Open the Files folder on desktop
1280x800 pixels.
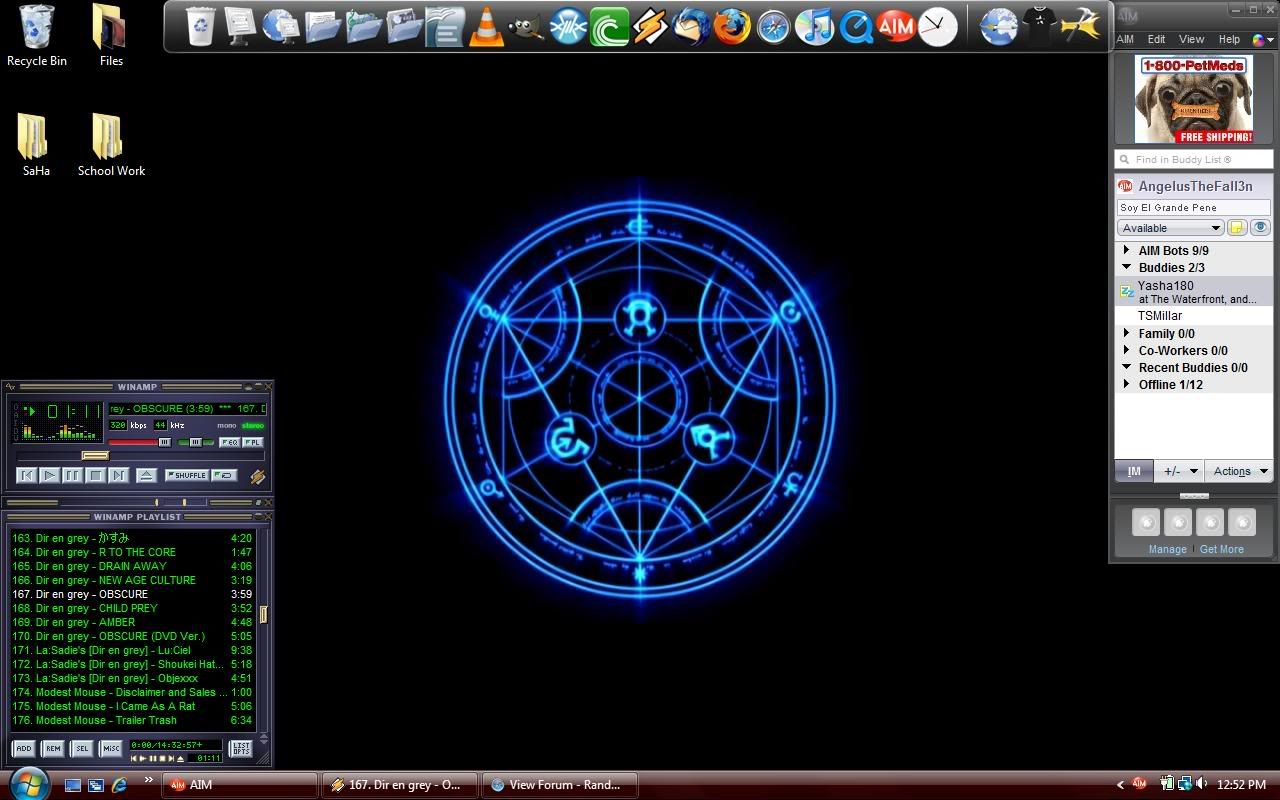pos(111,35)
